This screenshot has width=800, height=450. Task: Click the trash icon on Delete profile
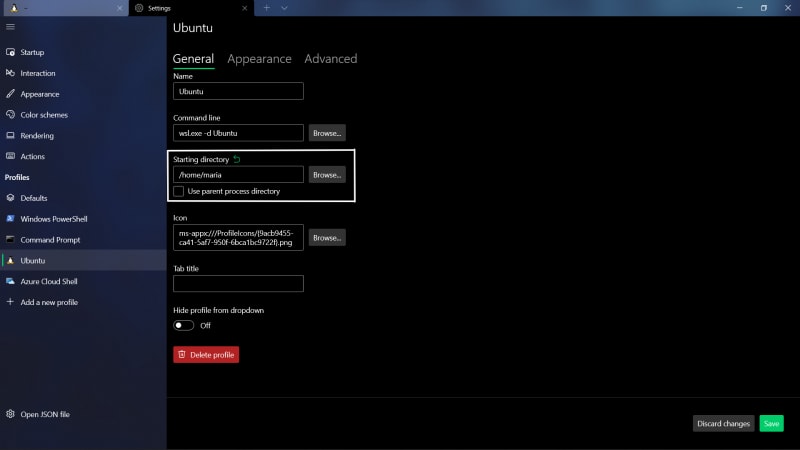coord(182,354)
